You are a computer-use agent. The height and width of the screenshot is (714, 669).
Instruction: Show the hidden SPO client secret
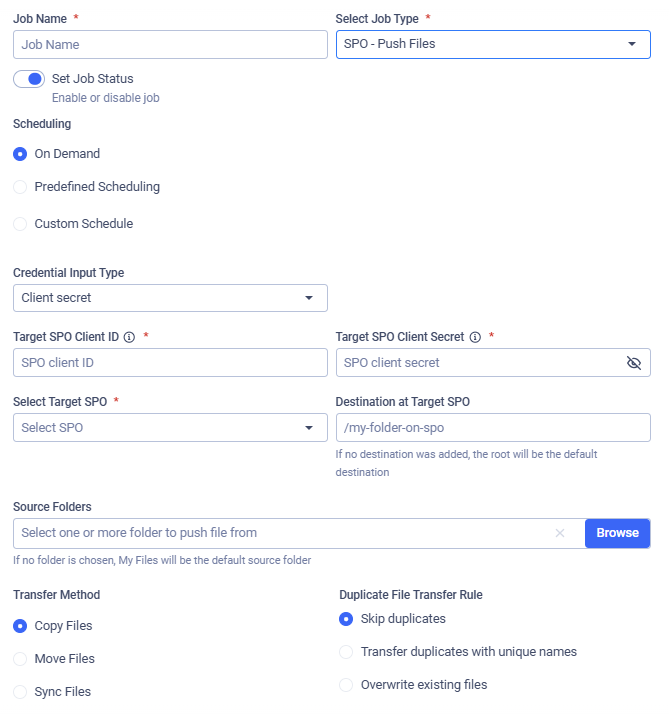[633, 363]
